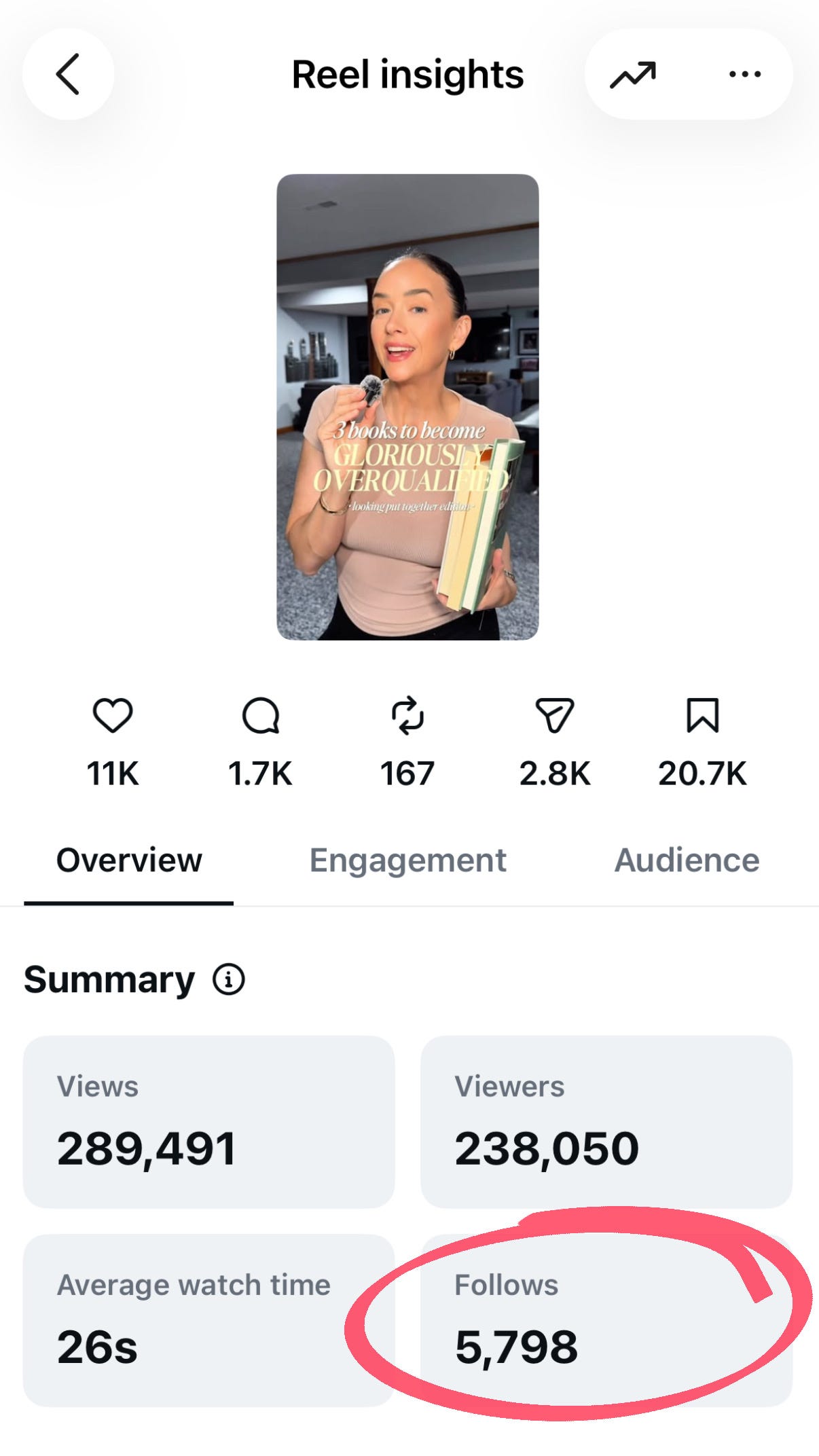Screen dimensions: 819x1456
Task: Open the reel video thumbnail
Action: tap(407, 407)
